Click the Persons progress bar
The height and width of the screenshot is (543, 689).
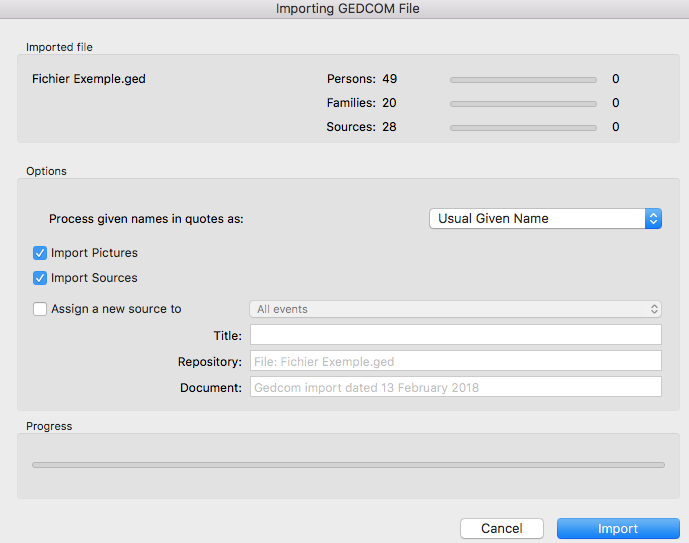(523, 80)
